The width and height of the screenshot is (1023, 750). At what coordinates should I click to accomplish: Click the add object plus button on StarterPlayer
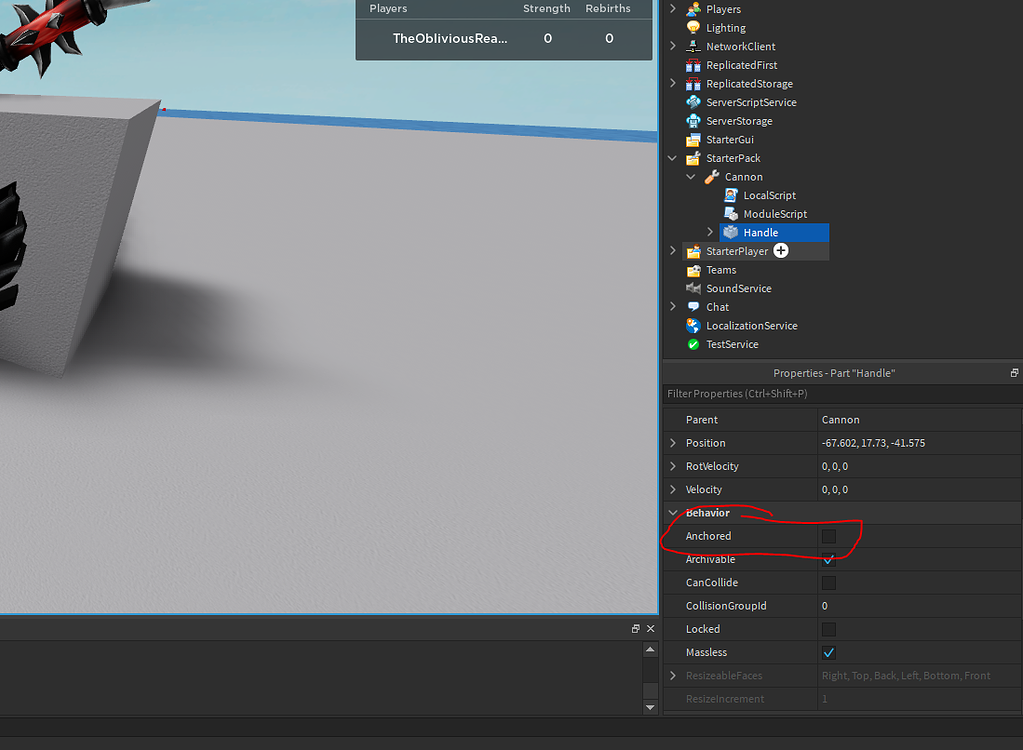click(x=778, y=251)
